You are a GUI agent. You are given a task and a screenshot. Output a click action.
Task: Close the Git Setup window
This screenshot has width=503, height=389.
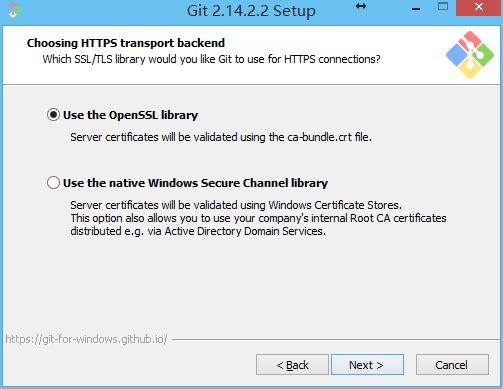(x=479, y=7)
